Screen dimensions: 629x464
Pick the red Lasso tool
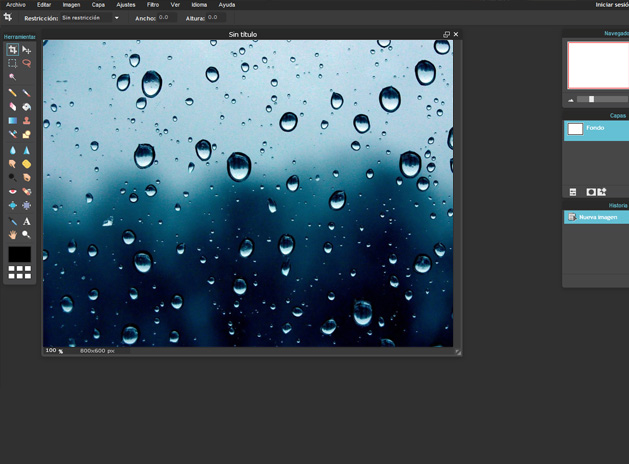pyautogui.click(x=26, y=63)
